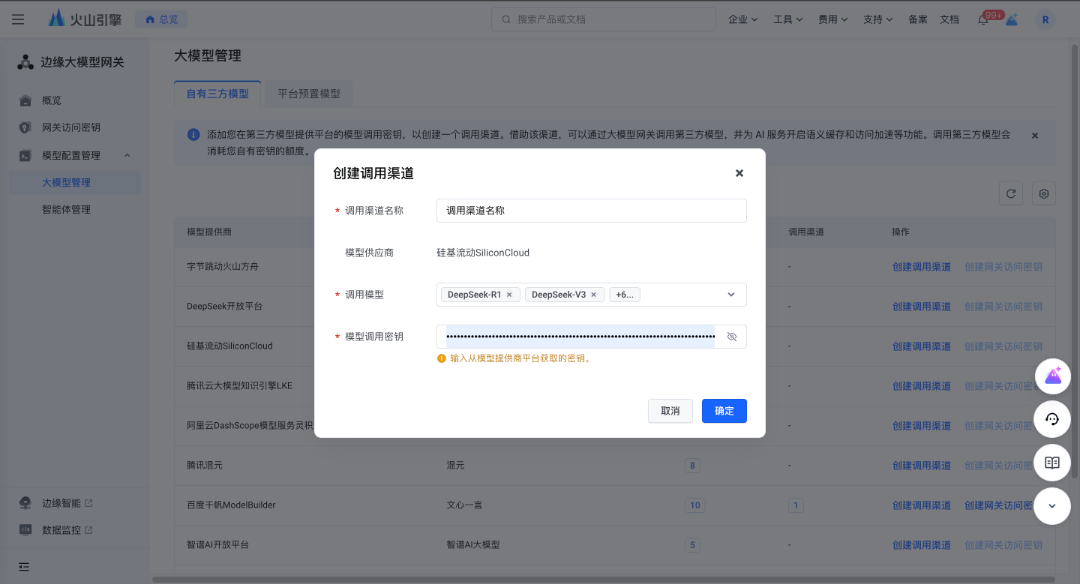Select 大模型管理 in sidebar
Viewport: 1080px width, 584px height.
point(74,182)
